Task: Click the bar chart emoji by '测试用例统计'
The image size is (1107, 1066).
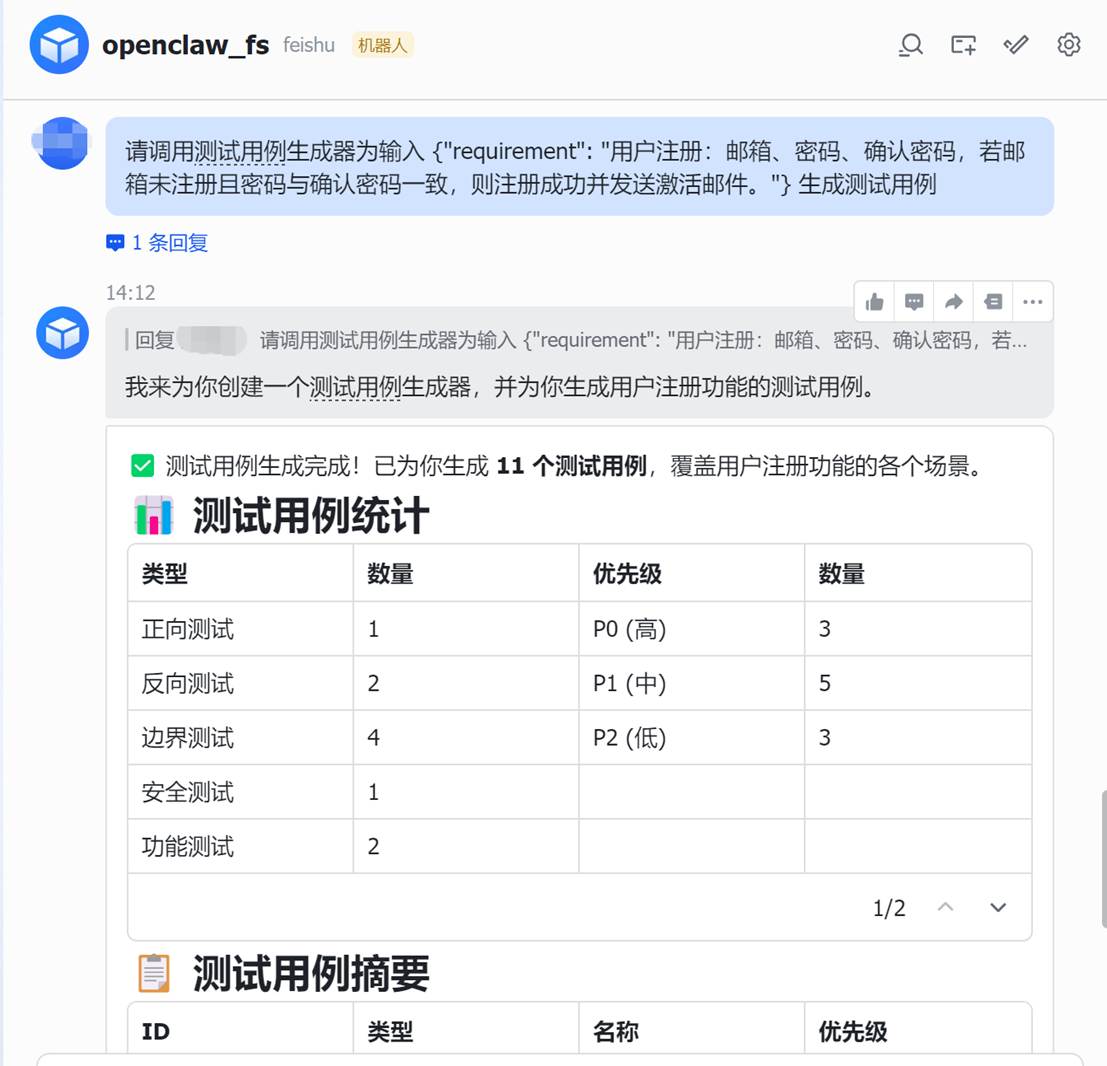Action: (153, 515)
